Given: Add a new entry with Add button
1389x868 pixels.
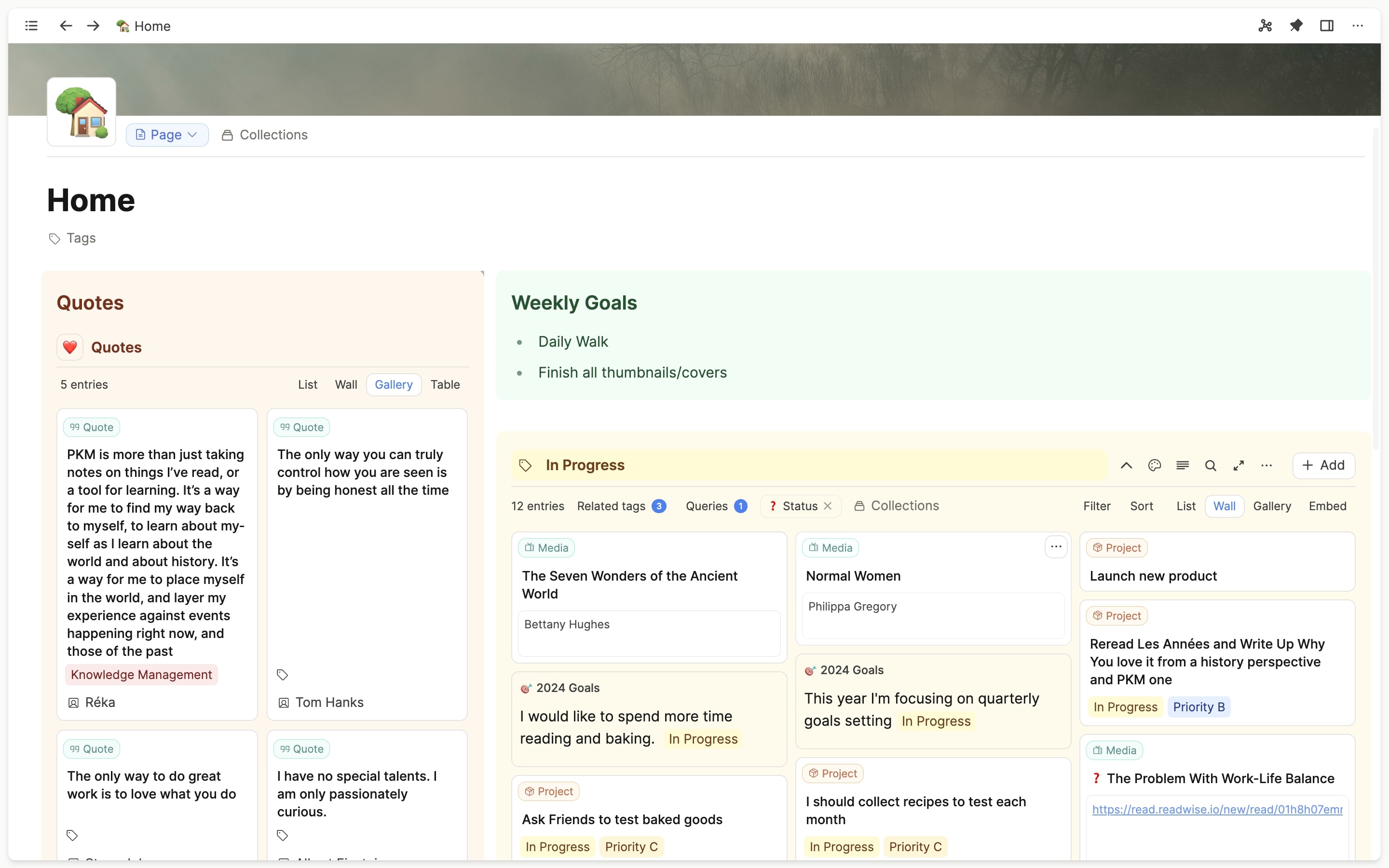Looking at the screenshot, I should click(1323, 465).
